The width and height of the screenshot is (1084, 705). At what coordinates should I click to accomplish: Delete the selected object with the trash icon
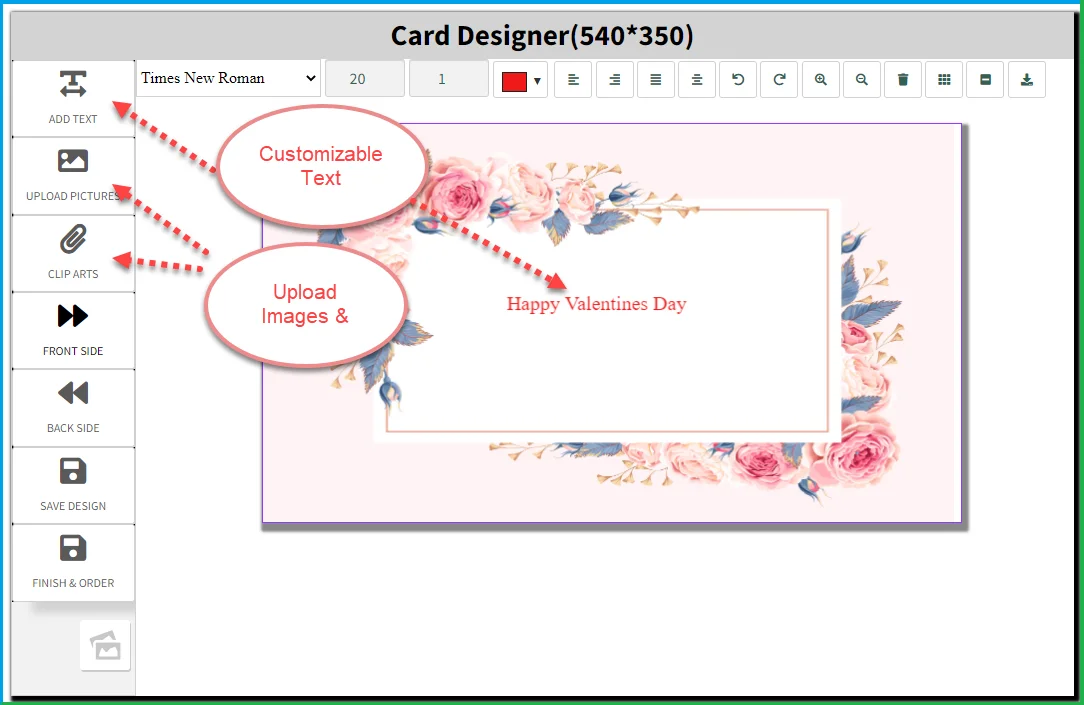pyautogui.click(x=903, y=79)
